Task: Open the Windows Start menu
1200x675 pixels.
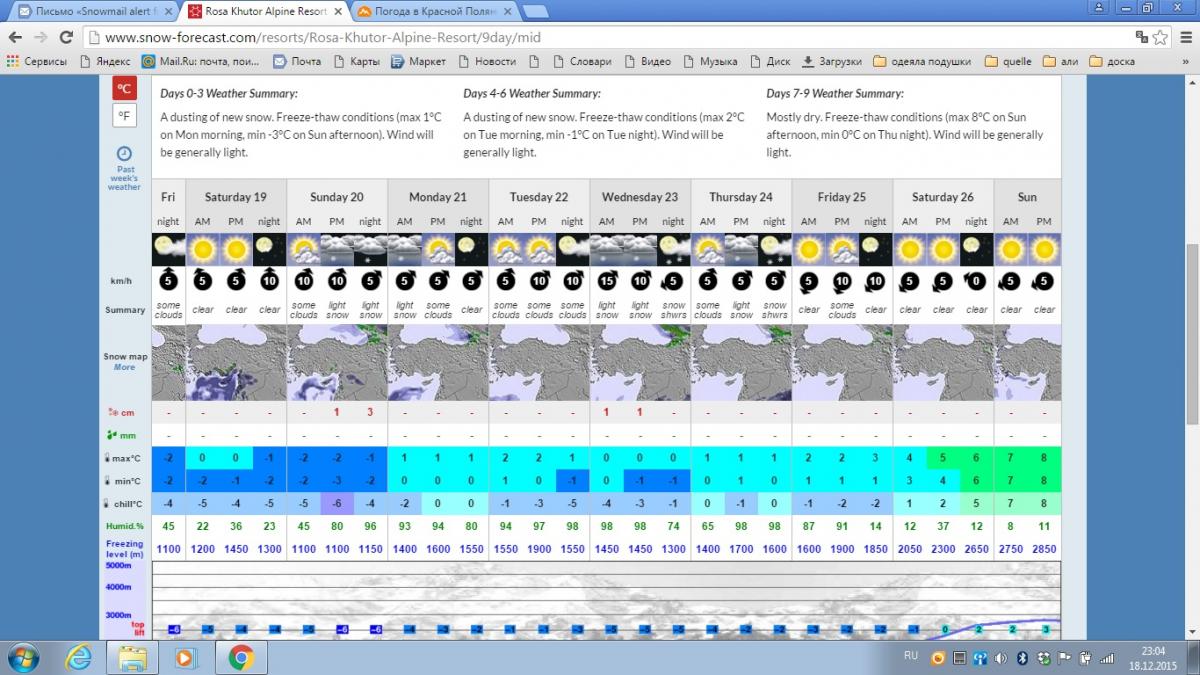Action: 23,657
